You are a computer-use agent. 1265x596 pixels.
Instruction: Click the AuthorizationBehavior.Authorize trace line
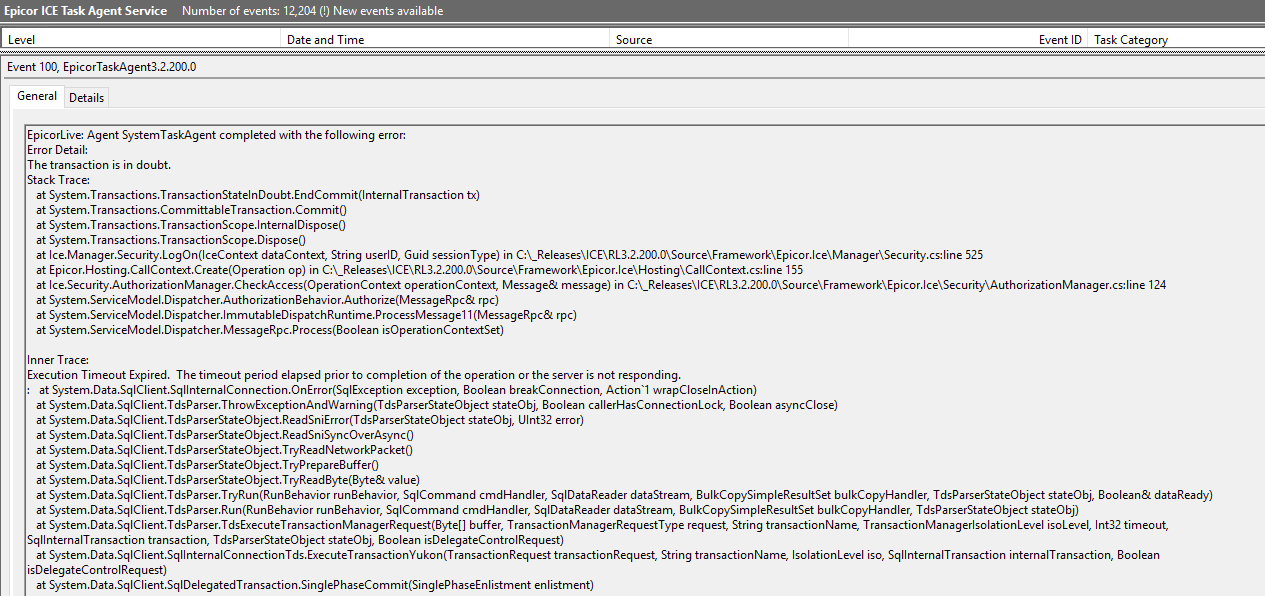click(267, 300)
